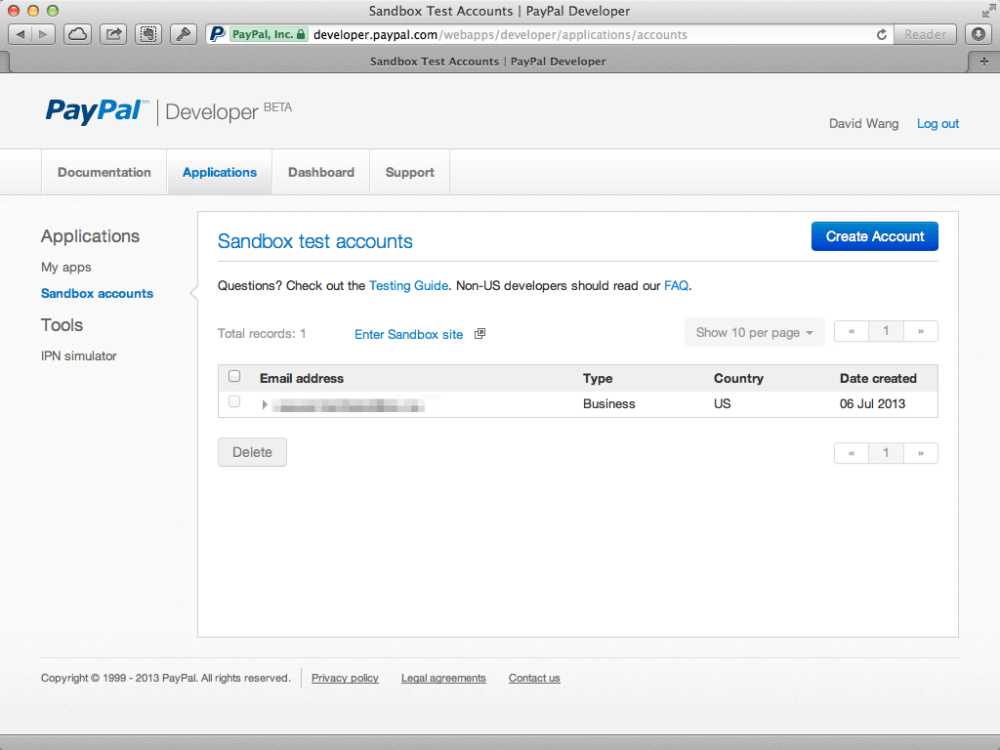The width and height of the screenshot is (1000, 750).
Task: Click the Delete button
Action: pos(252,452)
